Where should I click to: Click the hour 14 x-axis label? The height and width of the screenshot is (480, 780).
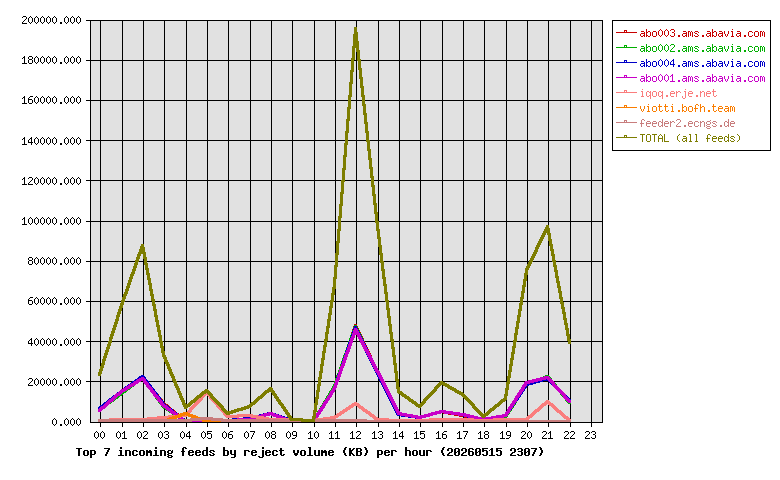[x=398, y=435]
